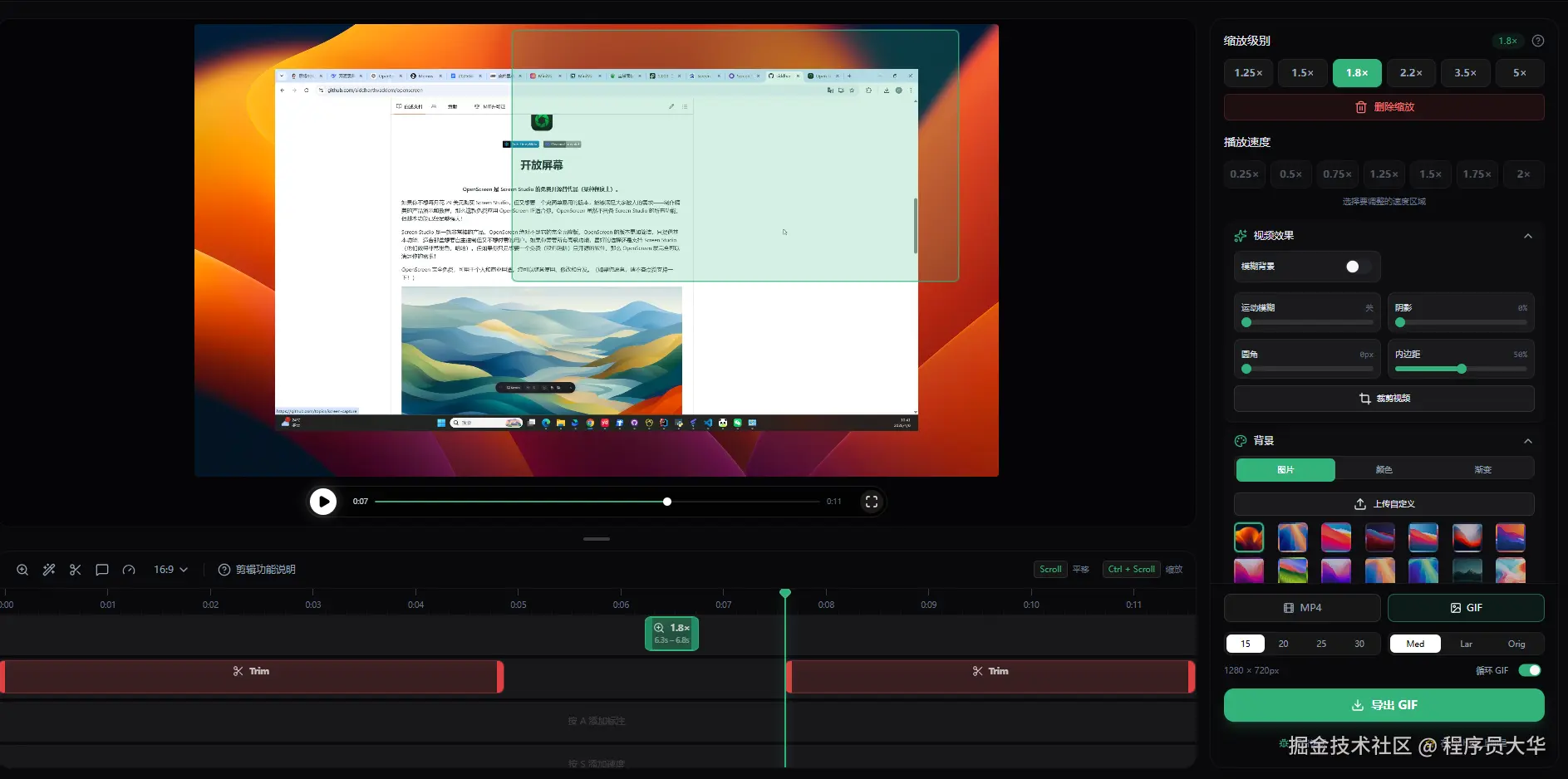This screenshot has width=1568, height=779.
Task: Click the 0:10 mark on timeline ruler
Action: click(x=1031, y=605)
